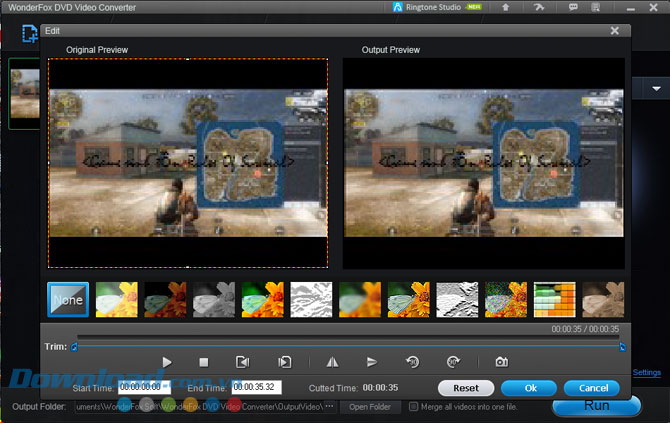
Task: Open the Settings link in main window
Action: click(x=646, y=373)
